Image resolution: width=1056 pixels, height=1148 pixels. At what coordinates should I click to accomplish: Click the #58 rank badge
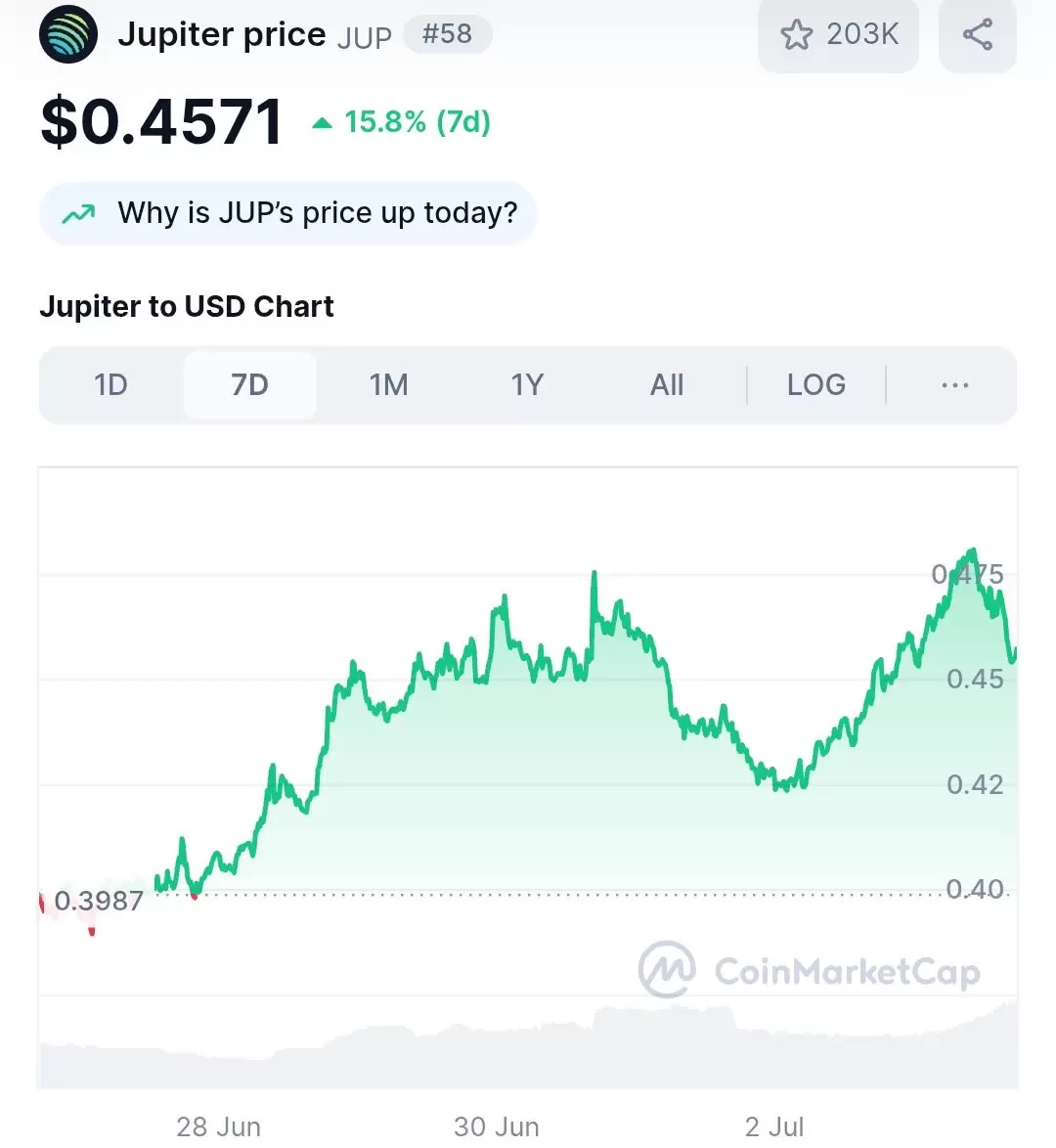[448, 34]
